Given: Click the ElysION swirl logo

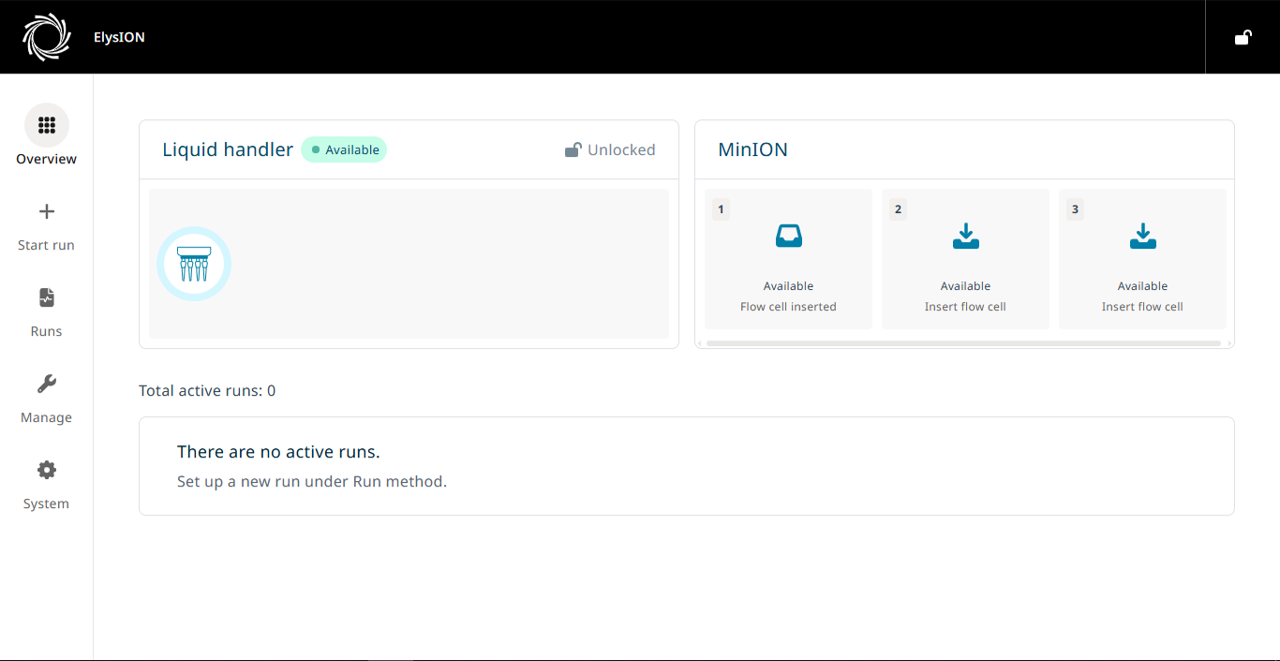Looking at the screenshot, I should 47,37.
